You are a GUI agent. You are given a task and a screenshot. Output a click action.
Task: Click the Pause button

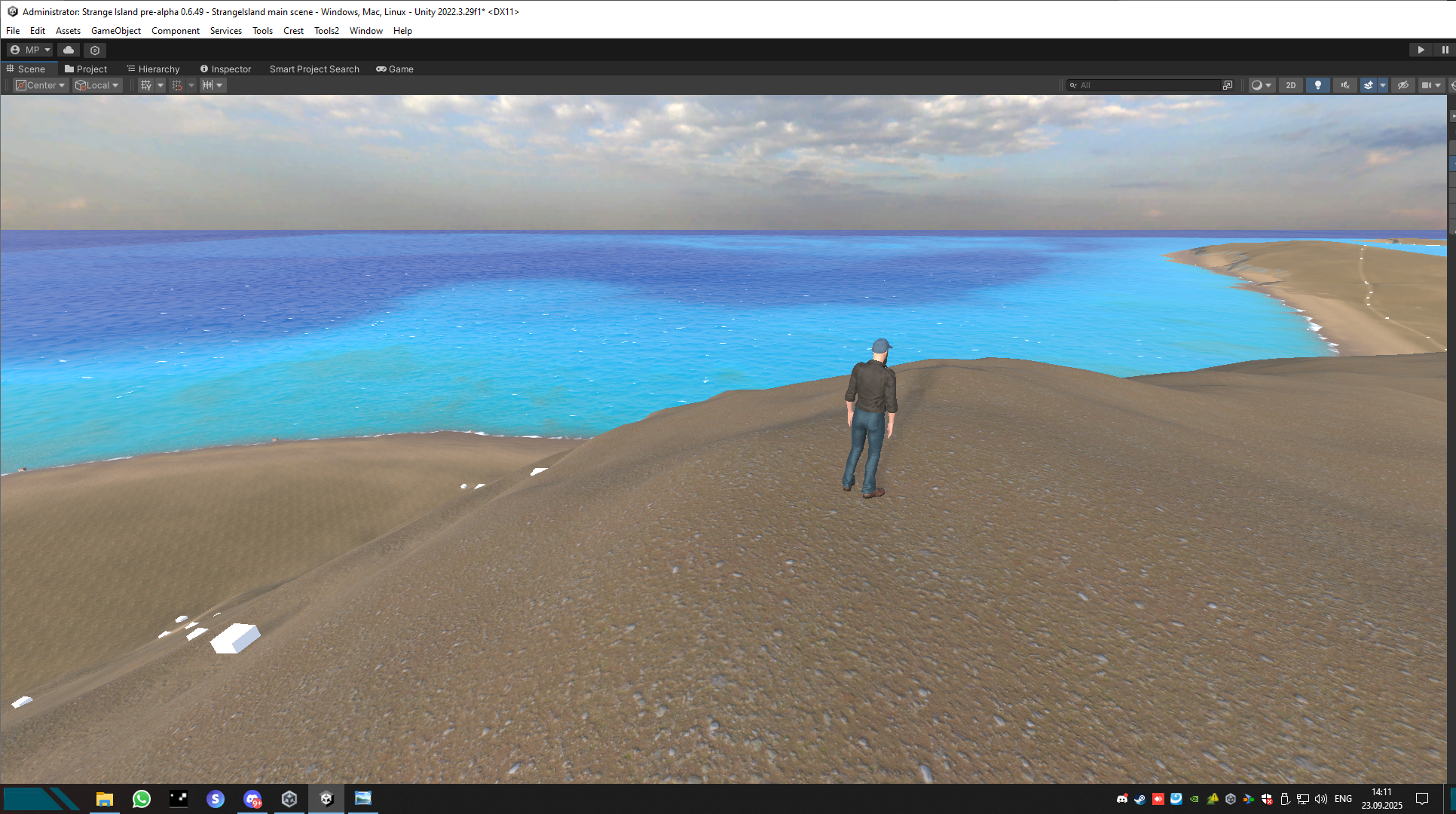pyautogui.click(x=1445, y=50)
